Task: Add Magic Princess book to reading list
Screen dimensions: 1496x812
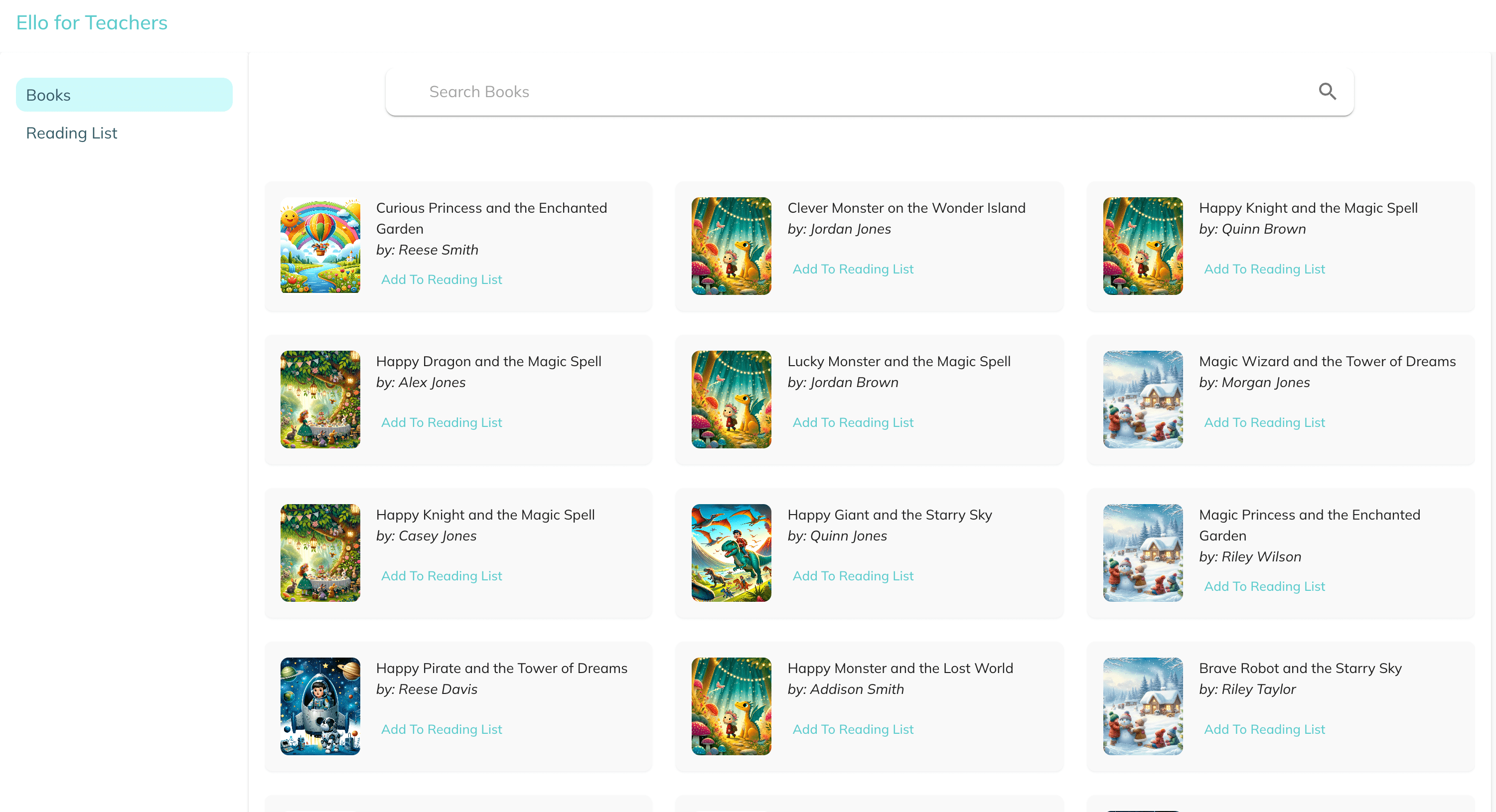Action: [1264, 586]
